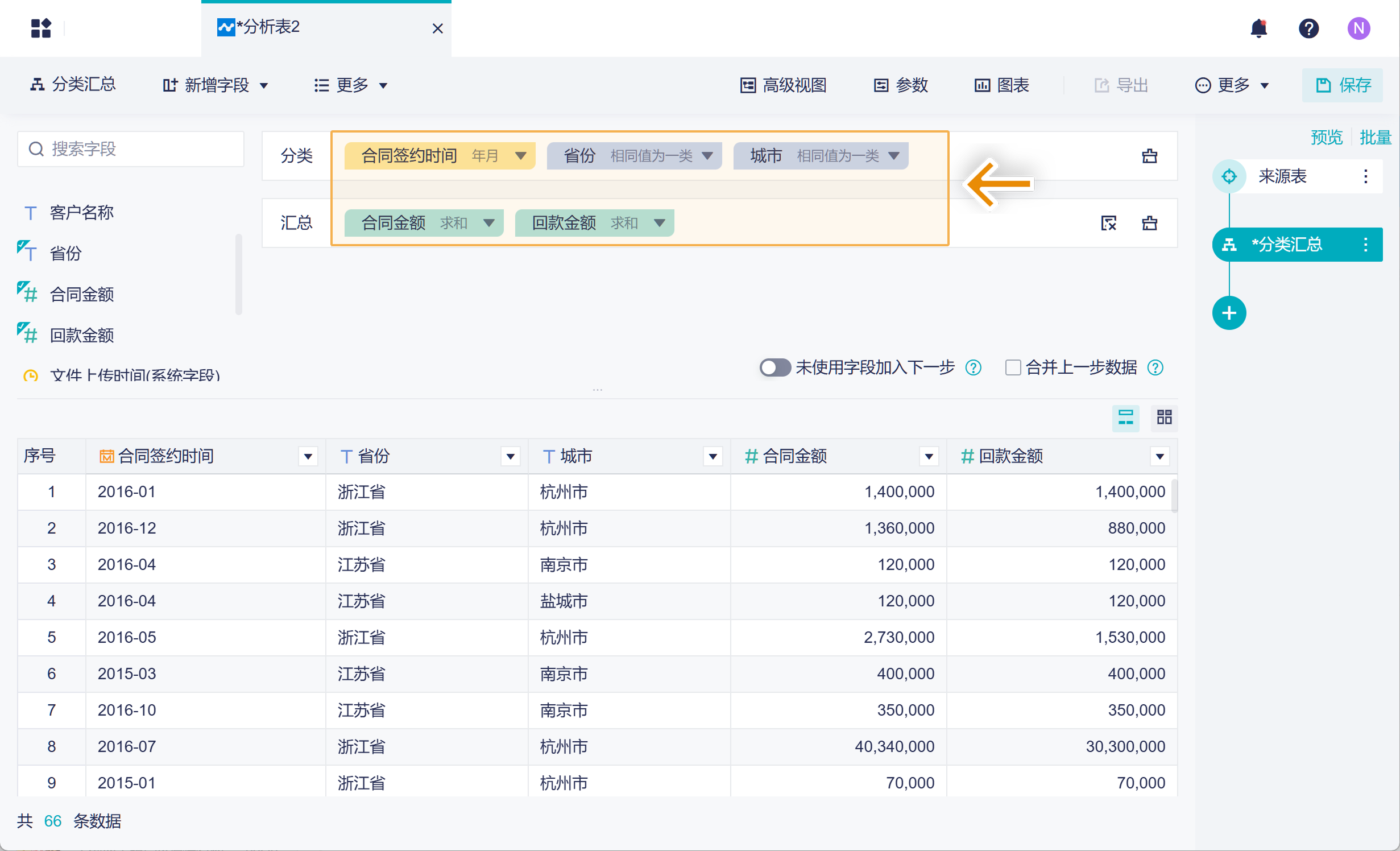
Task: Click the 搜索字段 search box
Action: (131, 149)
